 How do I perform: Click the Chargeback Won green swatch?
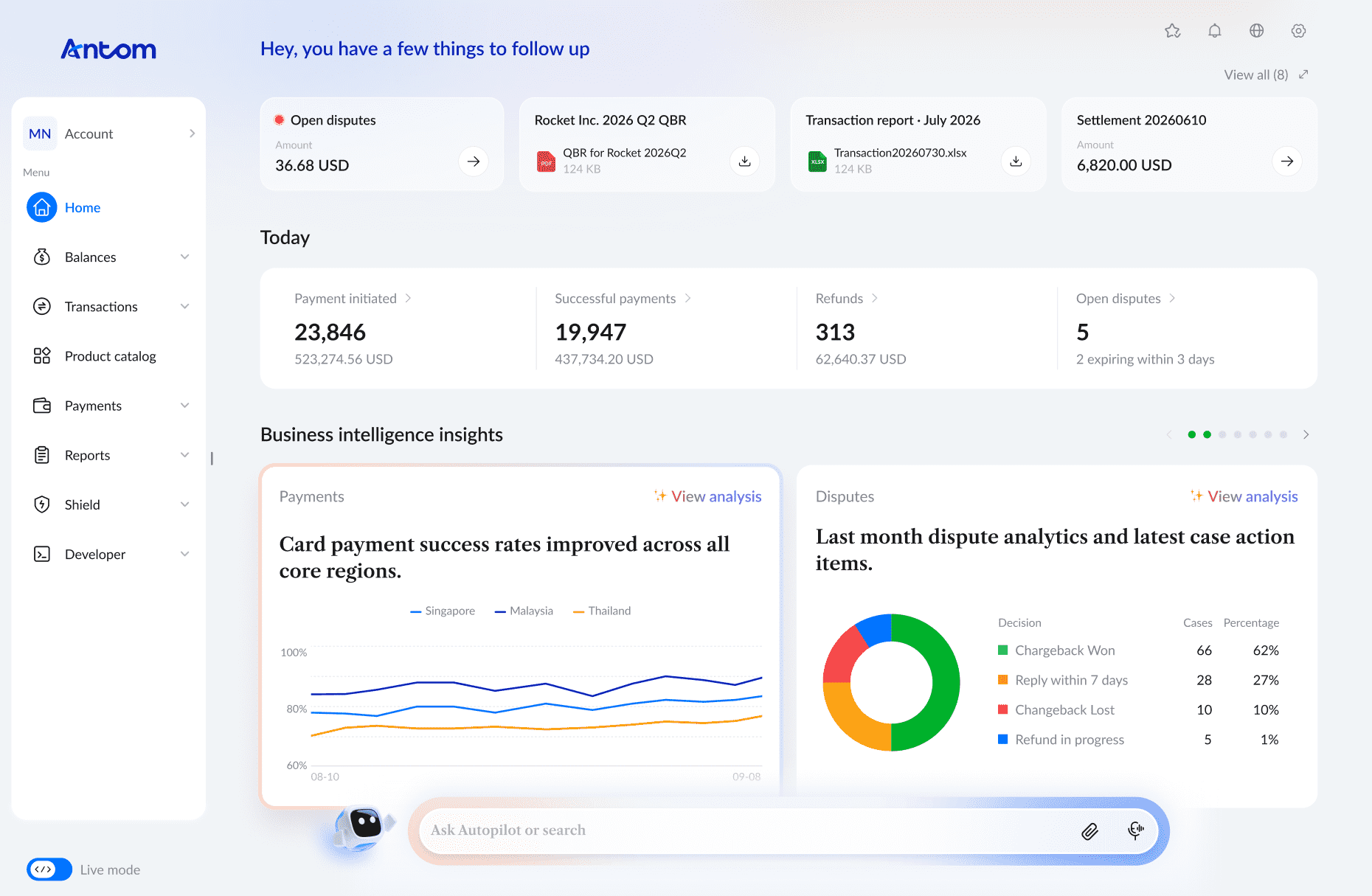[1002, 650]
